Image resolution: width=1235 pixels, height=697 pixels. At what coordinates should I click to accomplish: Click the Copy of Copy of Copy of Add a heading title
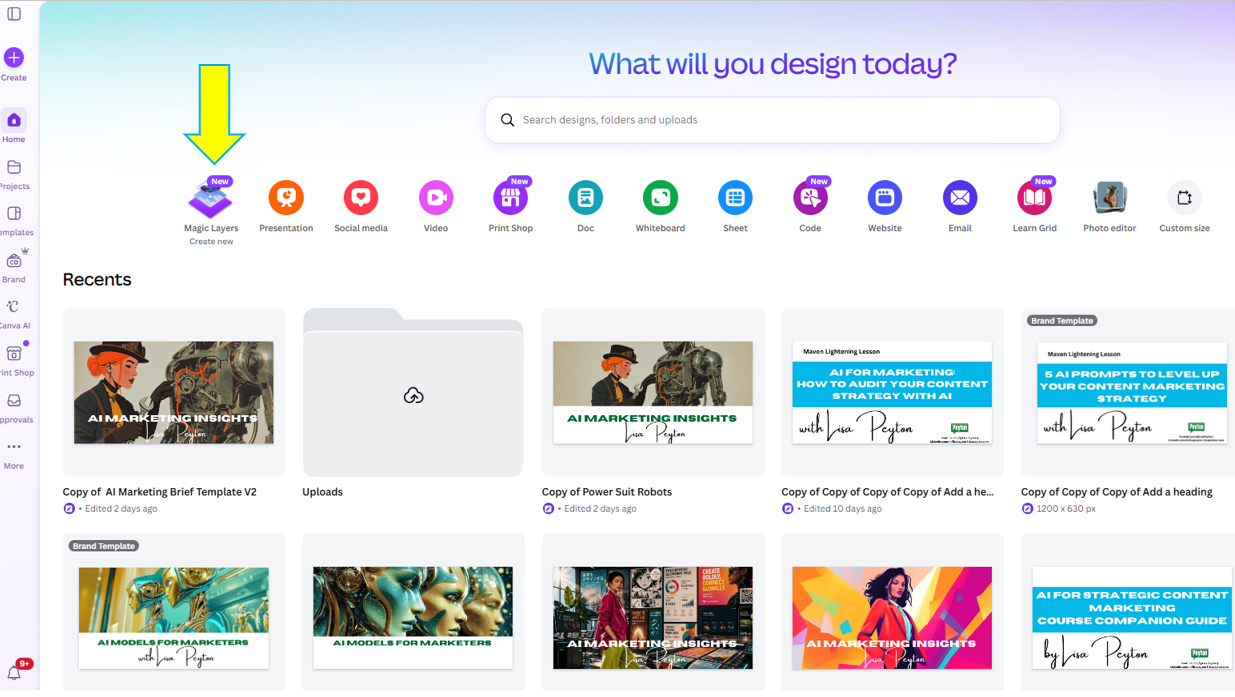point(1117,492)
